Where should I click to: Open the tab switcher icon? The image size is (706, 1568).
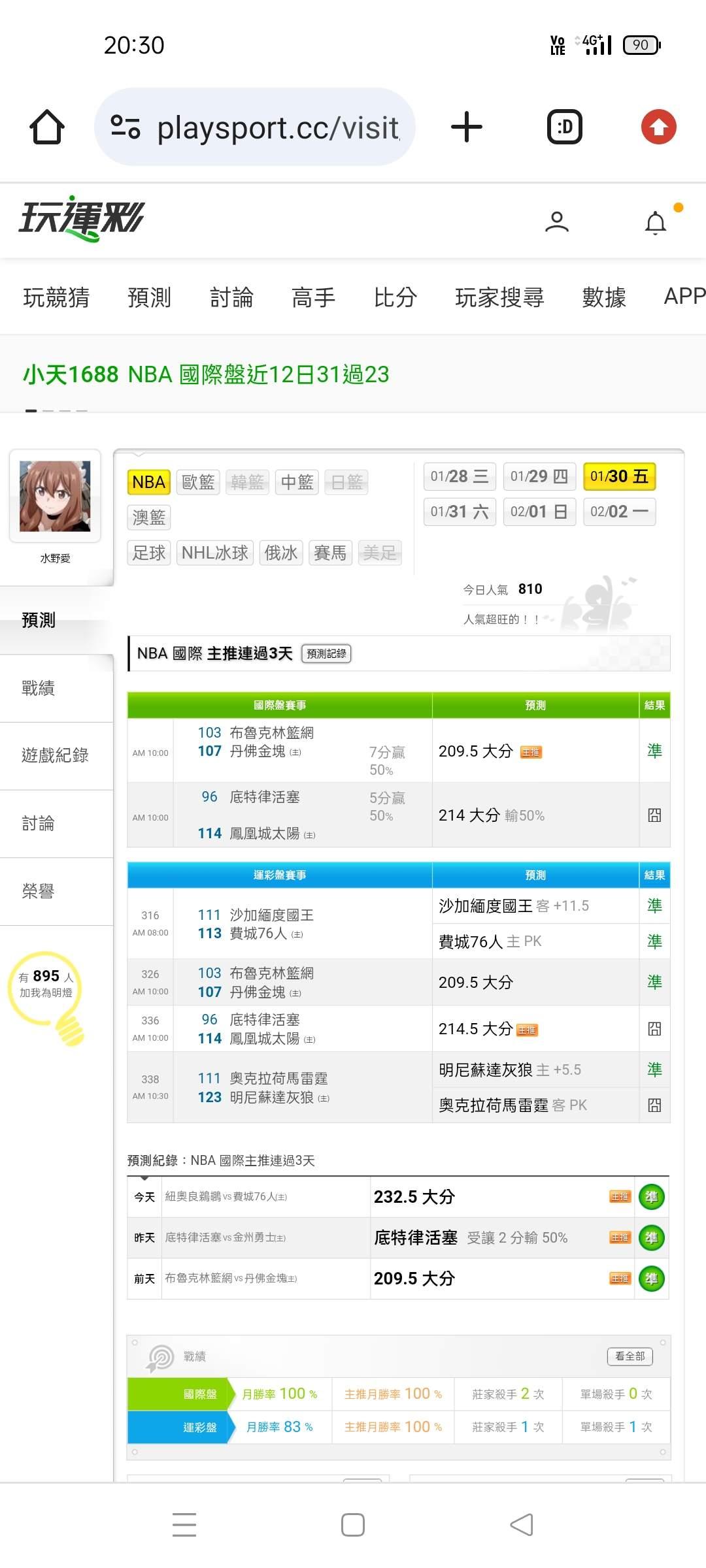[x=564, y=127]
